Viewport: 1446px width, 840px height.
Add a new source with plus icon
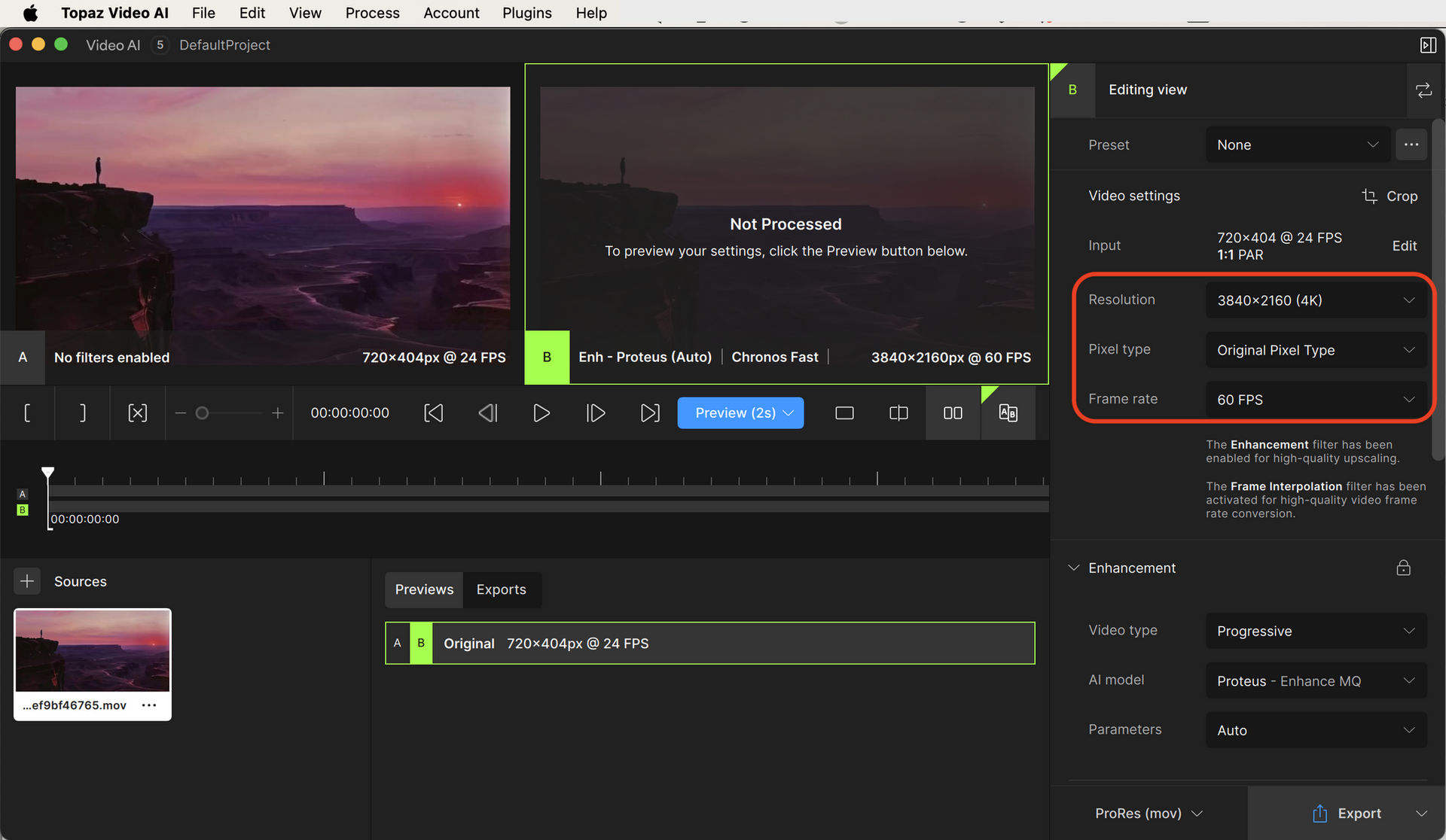(x=27, y=581)
